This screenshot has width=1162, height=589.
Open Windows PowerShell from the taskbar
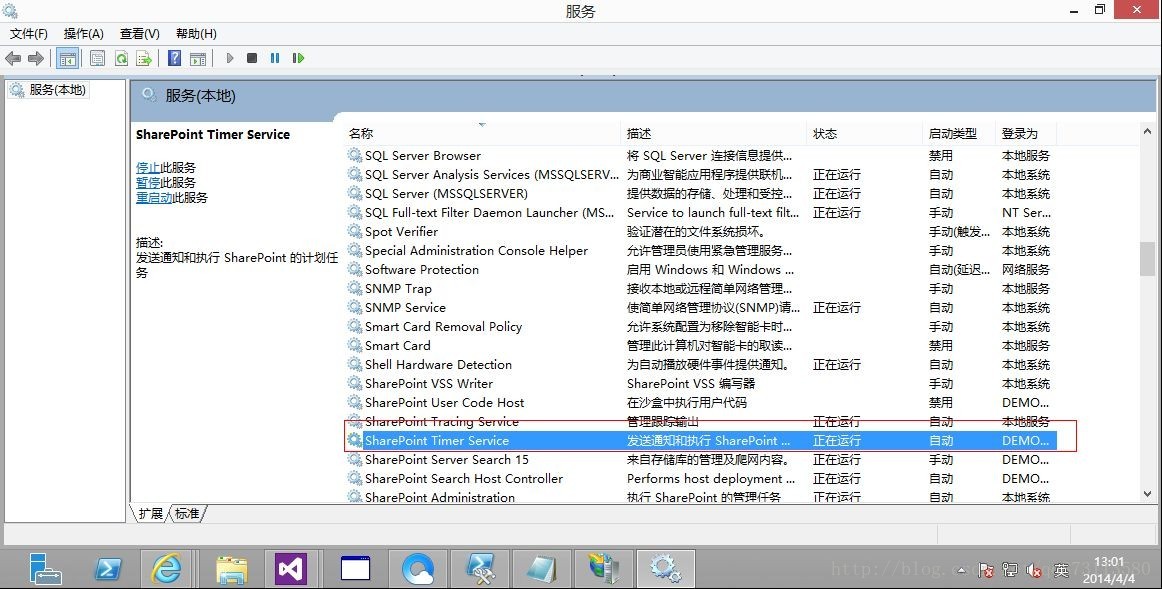[x=108, y=569]
